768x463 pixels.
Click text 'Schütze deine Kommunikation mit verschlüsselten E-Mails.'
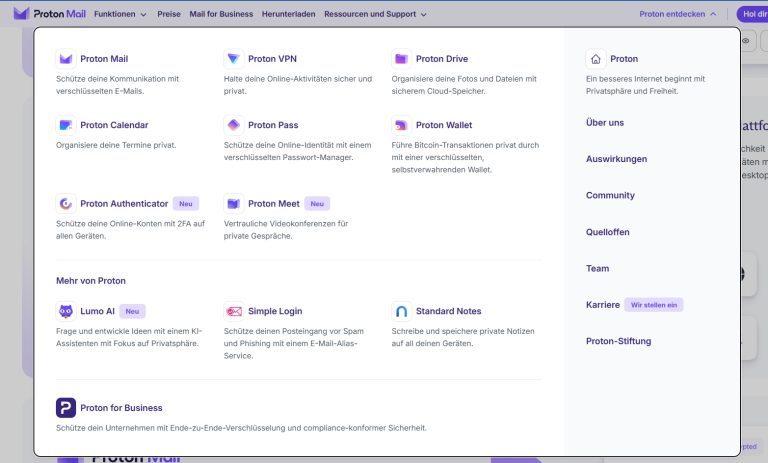point(118,85)
